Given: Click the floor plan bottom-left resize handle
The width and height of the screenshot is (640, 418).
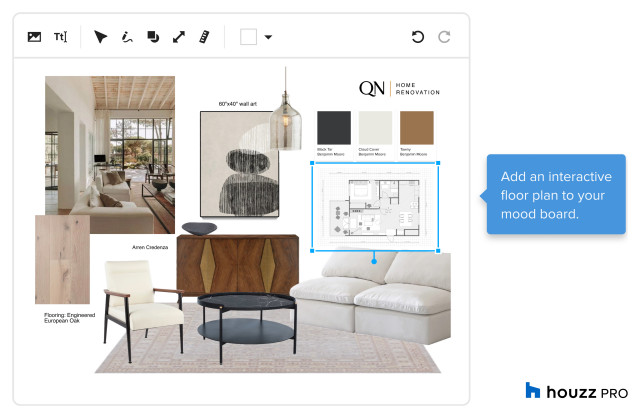Looking at the screenshot, I should coord(313,251).
